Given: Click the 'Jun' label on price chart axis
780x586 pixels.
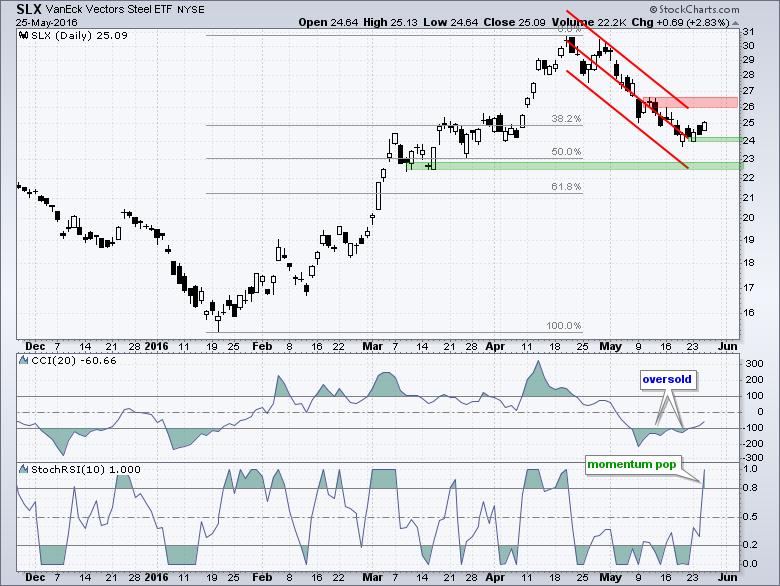Looking at the screenshot, I should pos(727,346).
